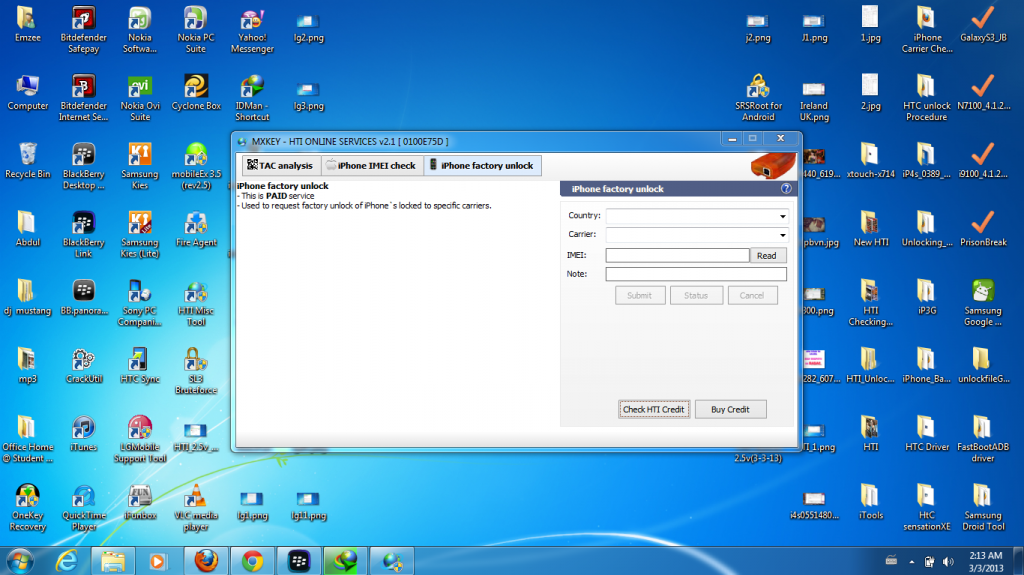The height and width of the screenshot is (575, 1024).
Task: Select the lg2.png file icon
Action: pyautogui.click(x=308, y=29)
